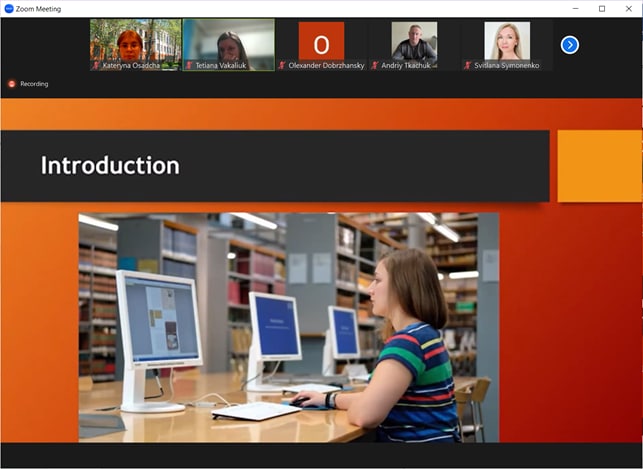Select Kateryna Osadcha's video thumbnail
The image size is (643, 469).
136,45
